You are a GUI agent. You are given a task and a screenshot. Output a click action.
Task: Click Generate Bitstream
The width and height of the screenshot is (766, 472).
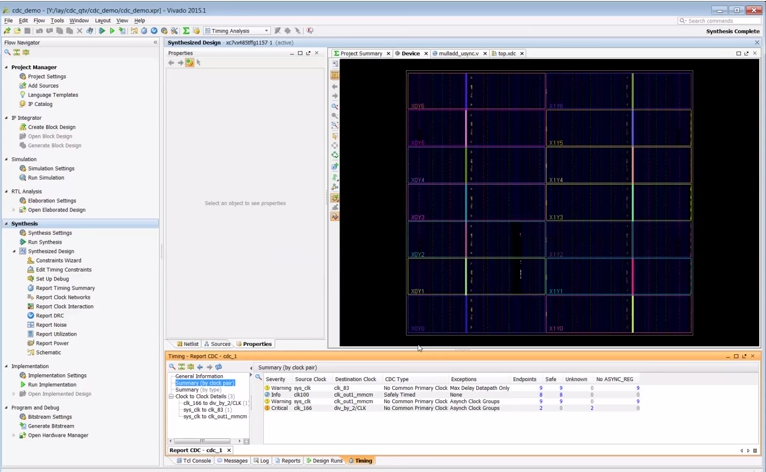[50, 426]
